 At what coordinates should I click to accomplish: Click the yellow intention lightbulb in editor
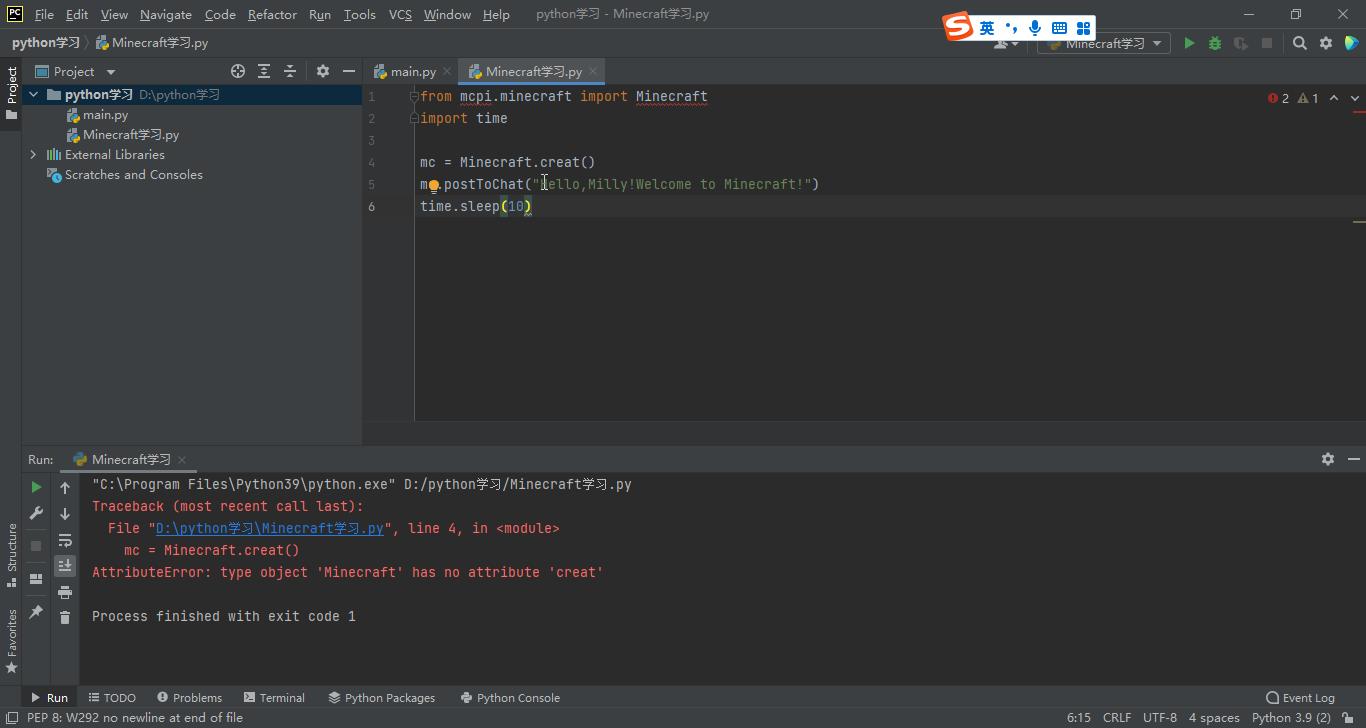pyautogui.click(x=434, y=186)
